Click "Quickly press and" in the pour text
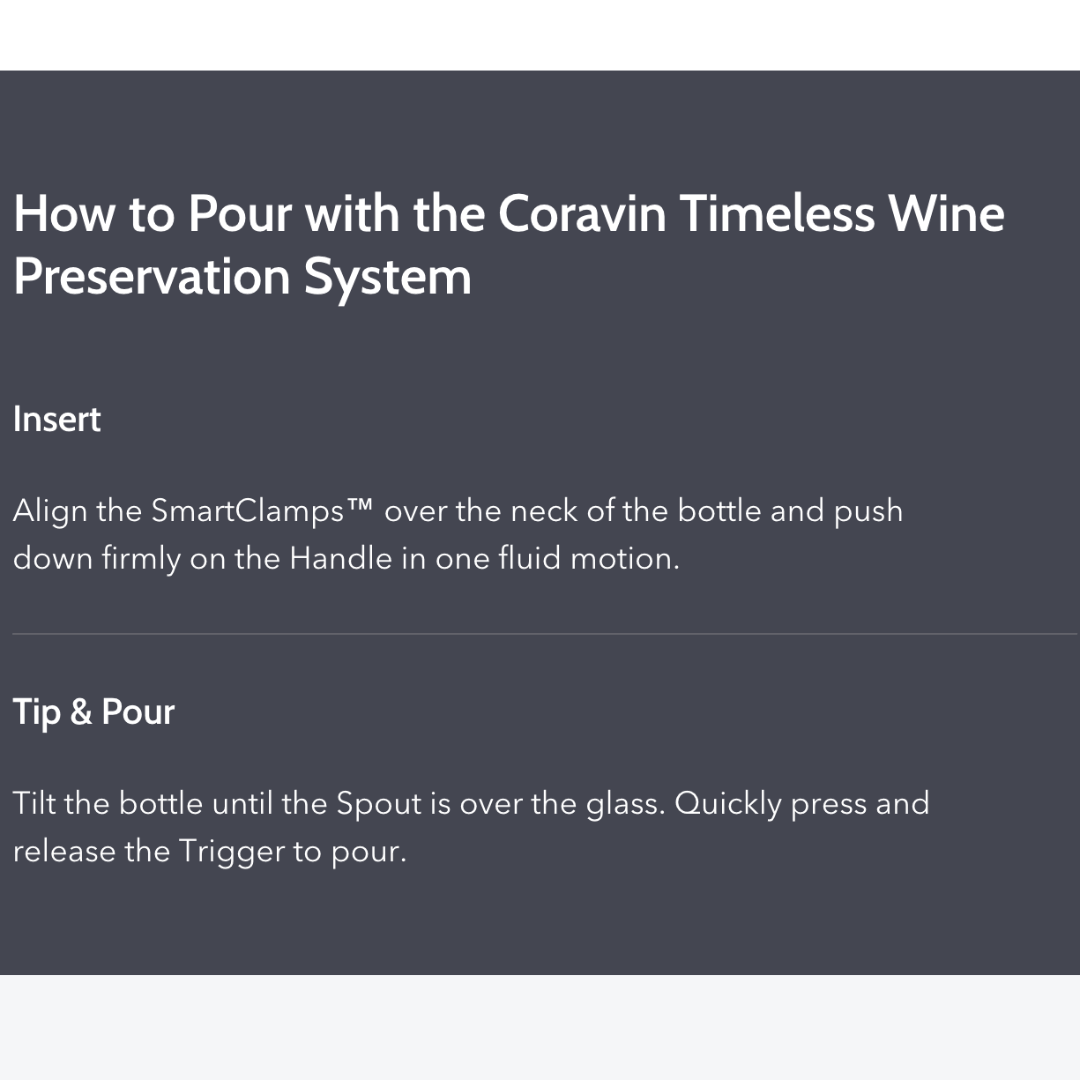Screen dimensions: 1080x1080 (802, 803)
